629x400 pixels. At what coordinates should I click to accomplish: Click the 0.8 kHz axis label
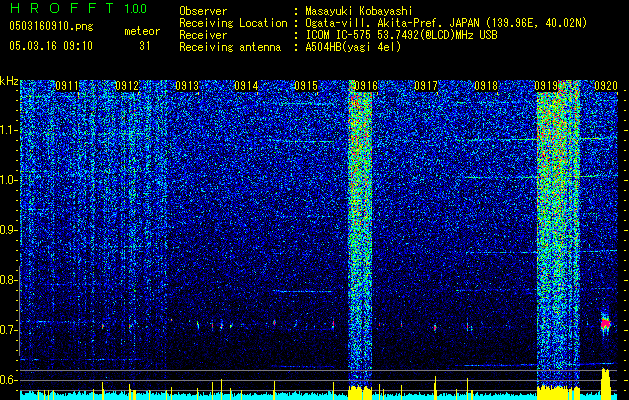[9, 280]
